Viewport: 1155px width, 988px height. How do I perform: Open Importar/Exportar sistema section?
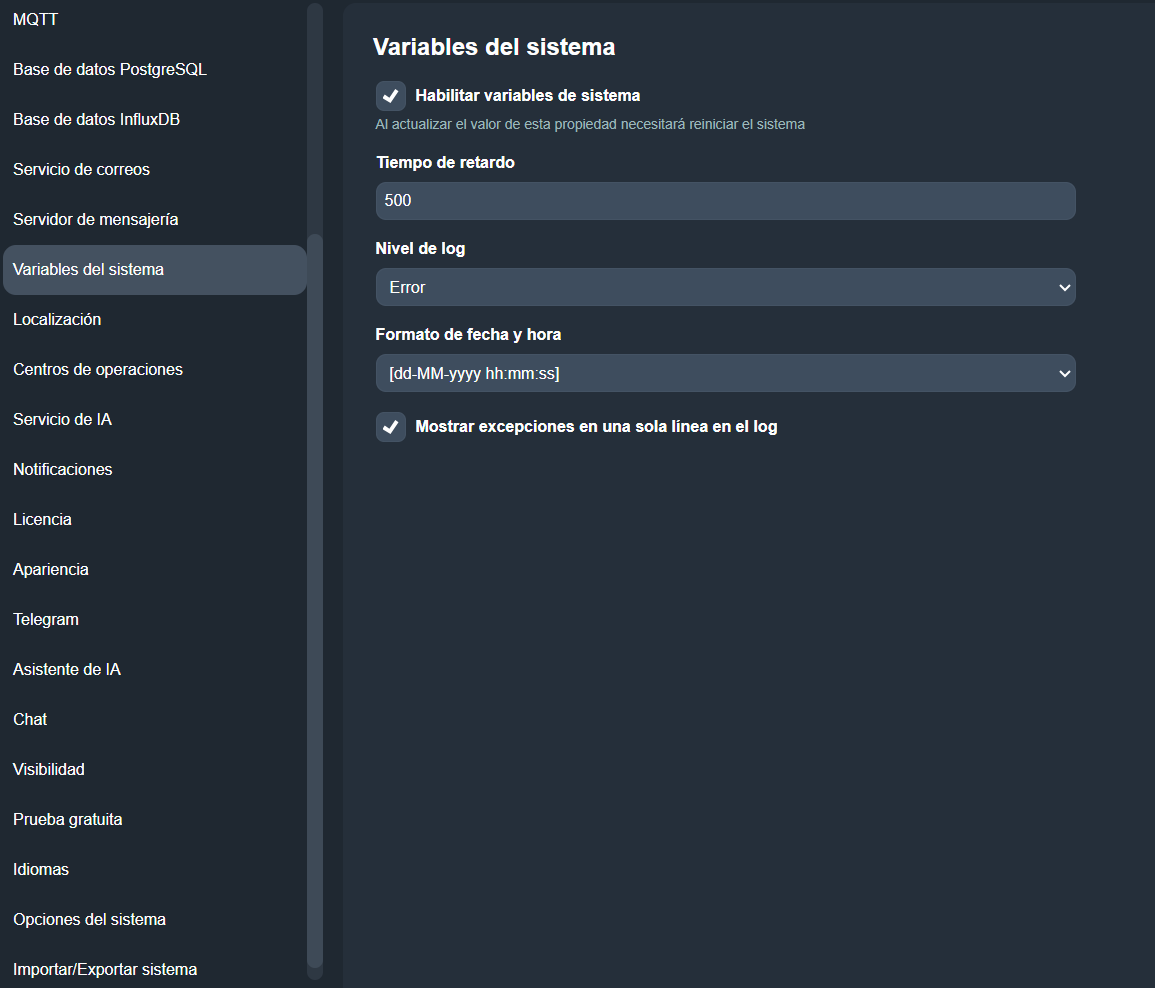point(105,969)
